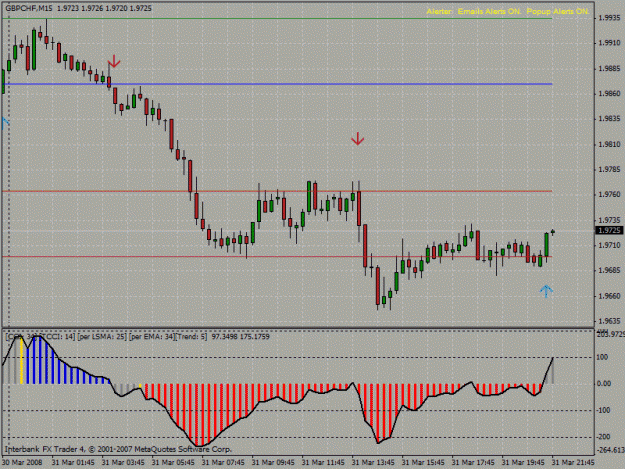Select the lower red line near 1.9700
Image resolution: width=625 pixels, height=469 pixels.
click(x=277, y=257)
